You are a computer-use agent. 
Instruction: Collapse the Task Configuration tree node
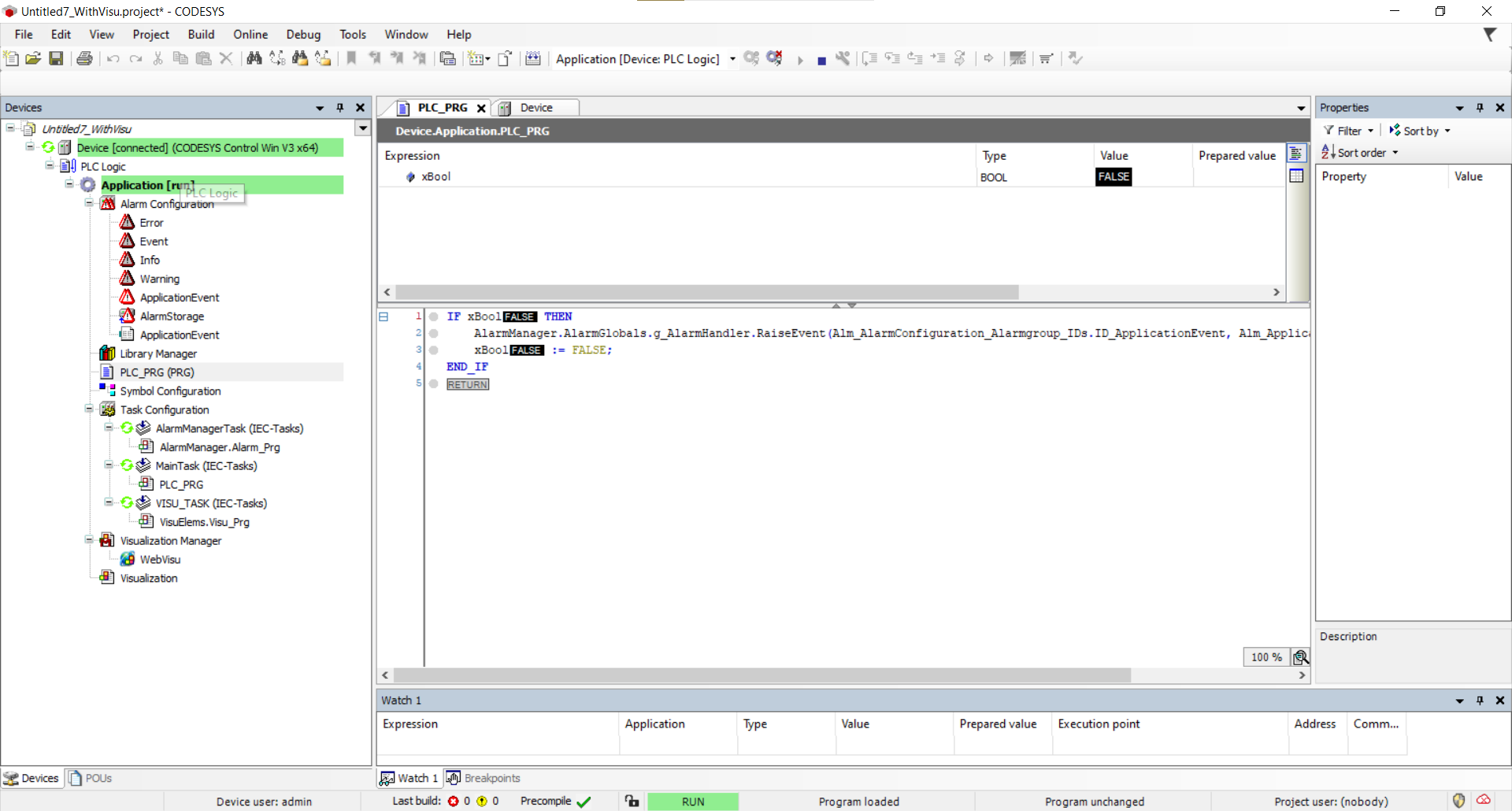click(89, 409)
